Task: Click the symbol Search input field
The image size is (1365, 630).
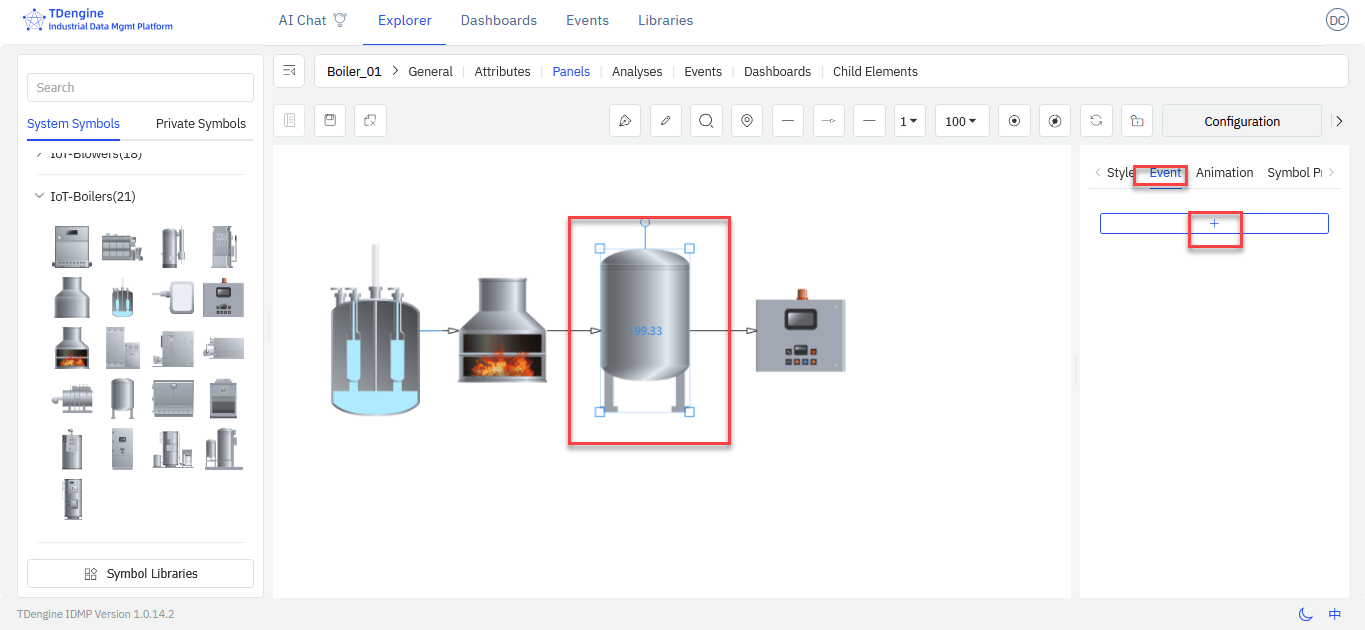Action: point(140,88)
